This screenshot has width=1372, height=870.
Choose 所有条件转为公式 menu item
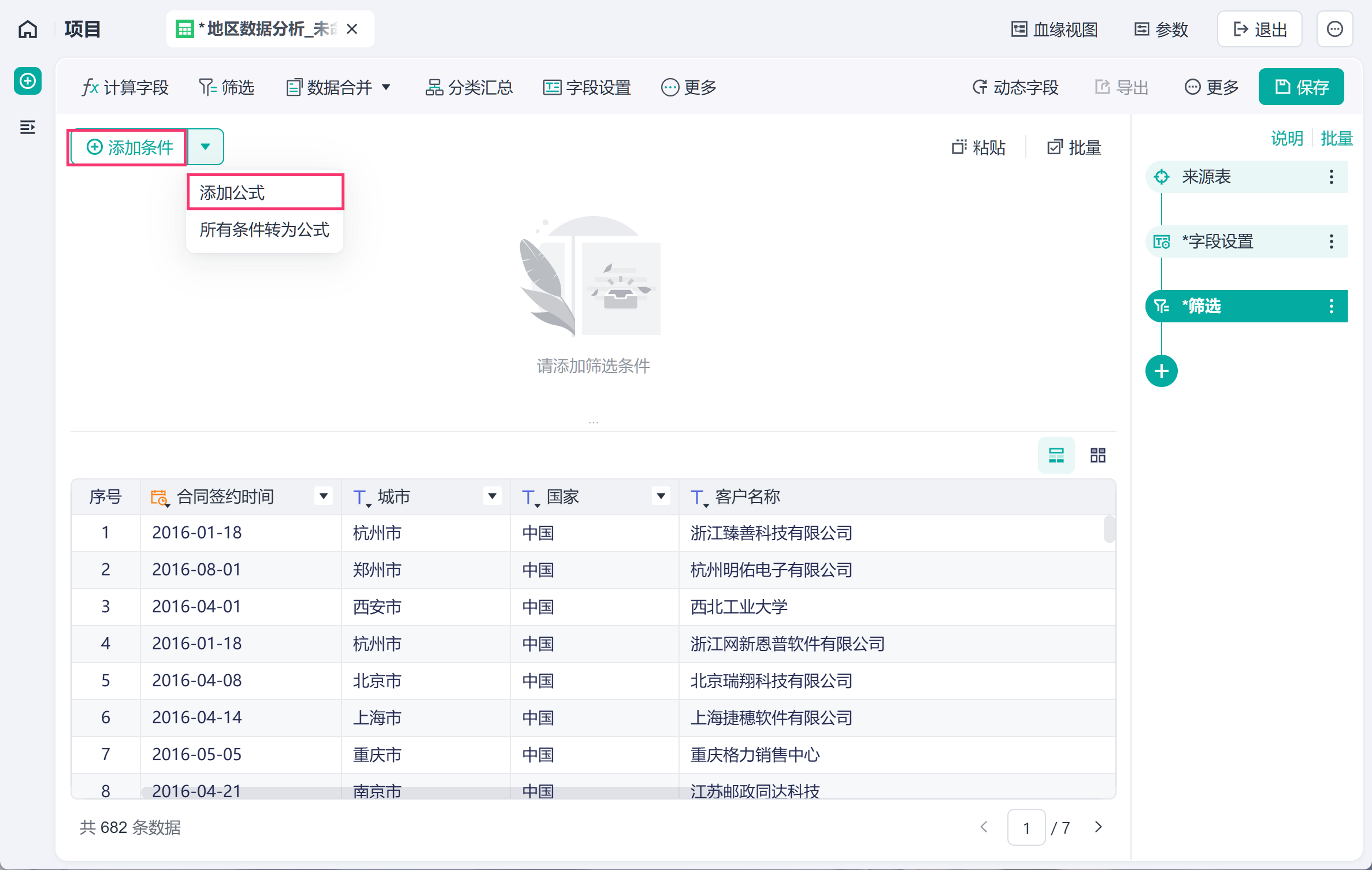(x=265, y=229)
